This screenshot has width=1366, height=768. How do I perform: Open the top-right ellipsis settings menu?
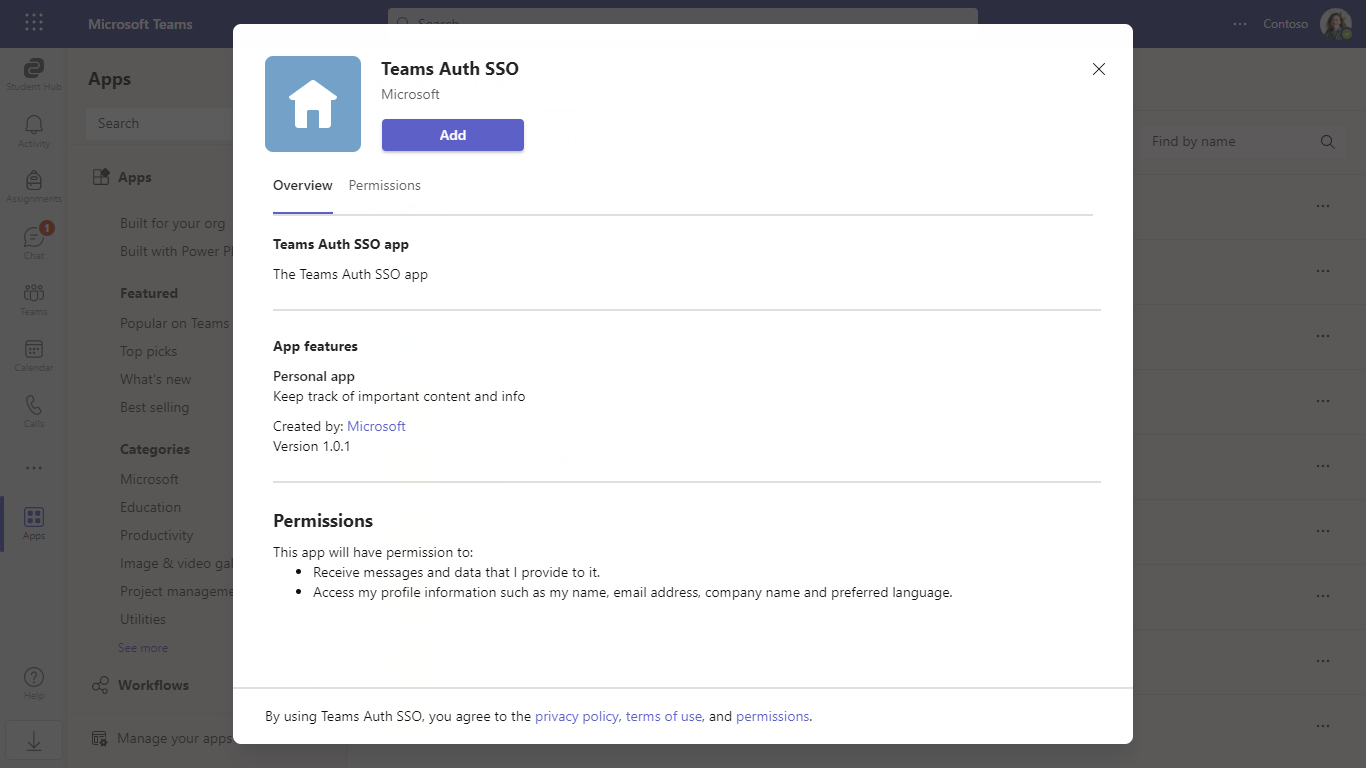click(x=1240, y=24)
